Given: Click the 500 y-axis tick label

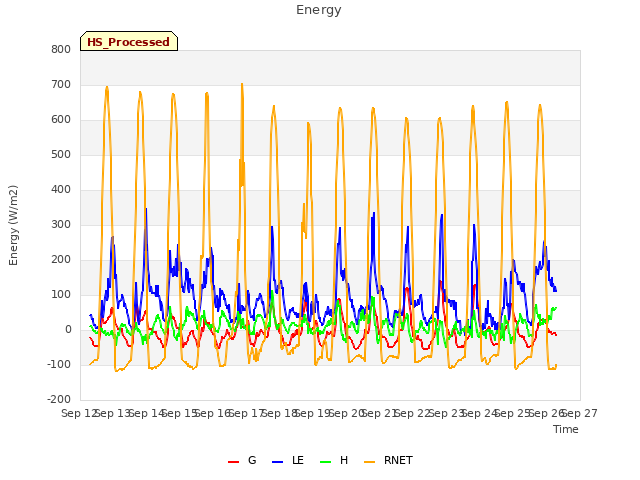Looking at the screenshot, I should click(x=61, y=155).
